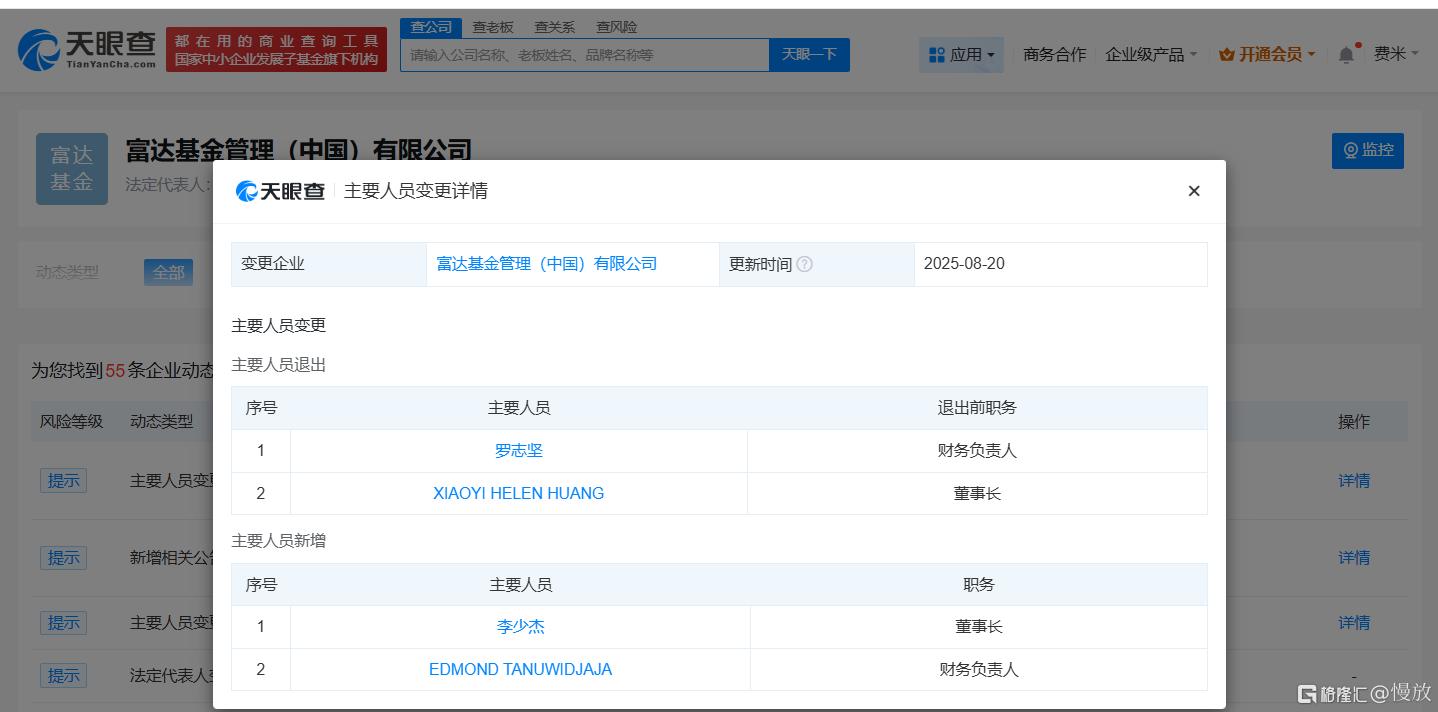Image resolution: width=1438 pixels, height=712 pixels.
Task: Click 详情 in the first 主要人员变更 row
Action: pos(1354,481)
